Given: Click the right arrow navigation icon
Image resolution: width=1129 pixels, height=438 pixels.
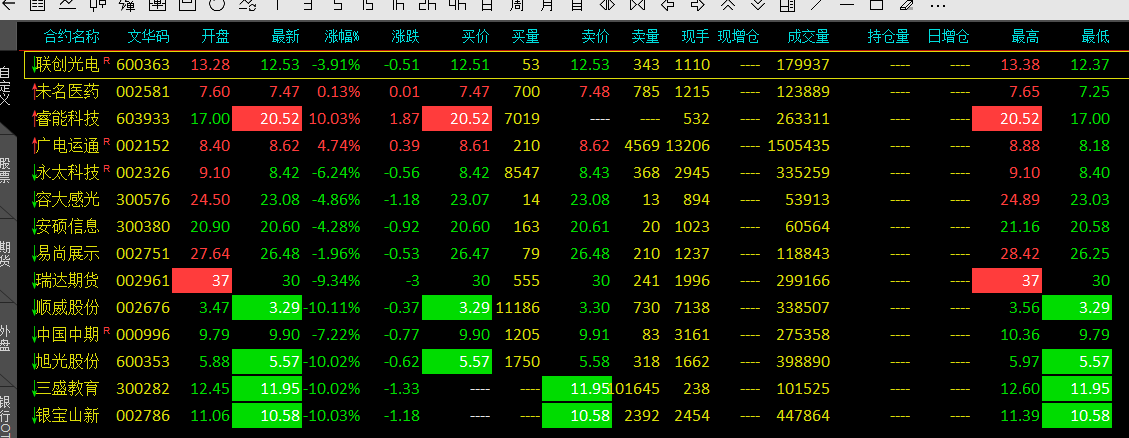Looking at the screenshot, I should [696, 5].
